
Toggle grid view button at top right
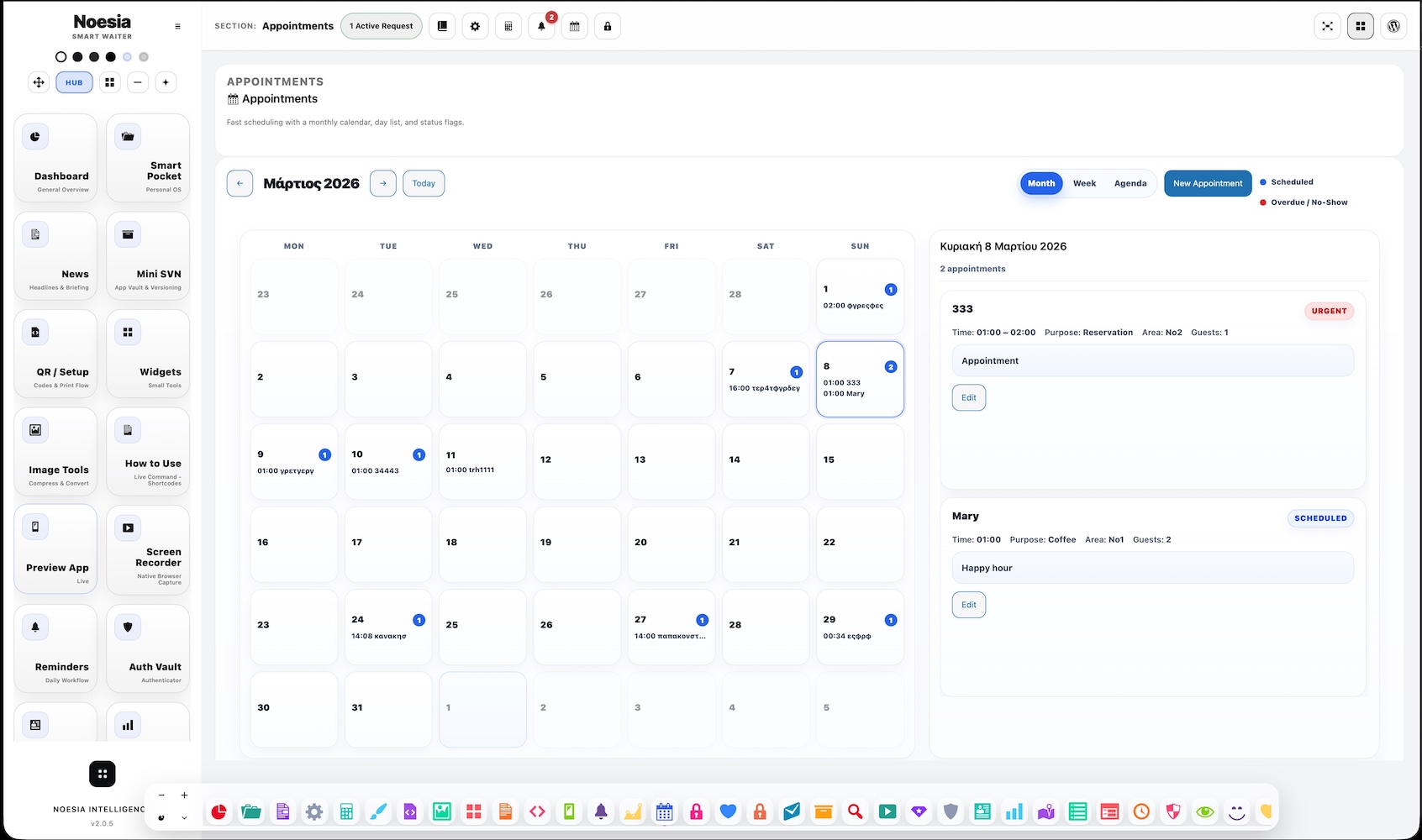[x=1361, y=26]
